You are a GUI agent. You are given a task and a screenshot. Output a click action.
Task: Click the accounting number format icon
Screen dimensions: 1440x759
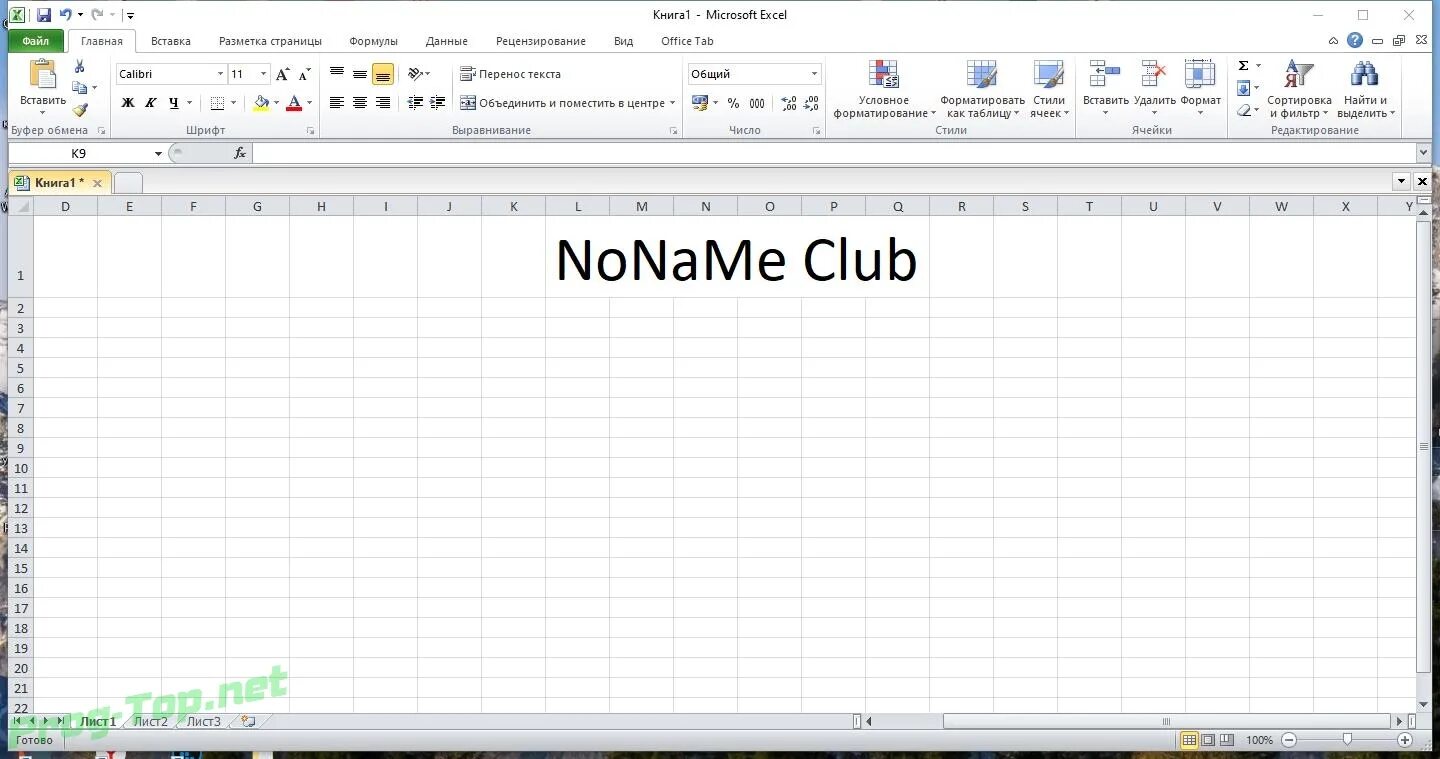pyautogui.click(x=700, y=103)
